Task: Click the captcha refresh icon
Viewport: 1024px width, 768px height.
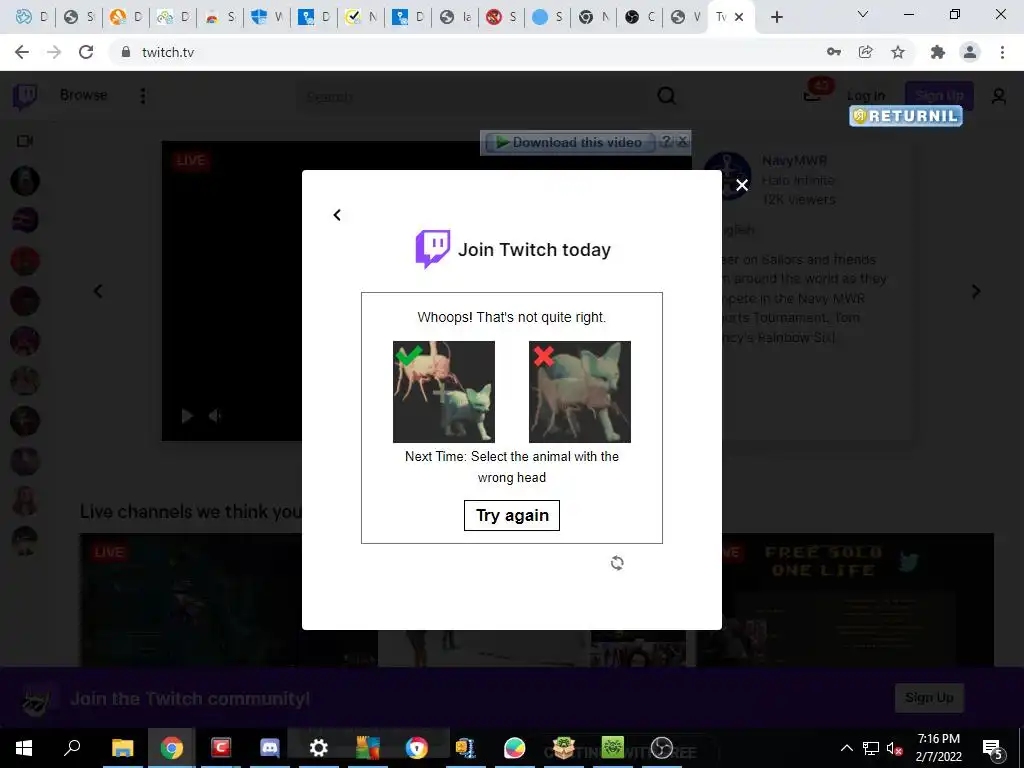Action: pos(617,563)
